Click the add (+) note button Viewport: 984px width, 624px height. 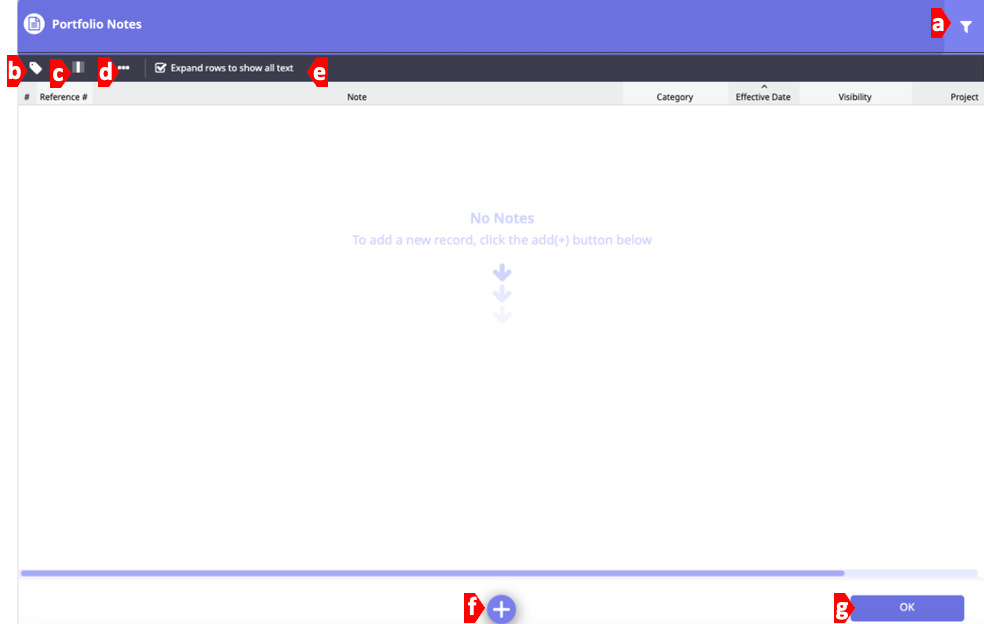[x=501, y=608]
